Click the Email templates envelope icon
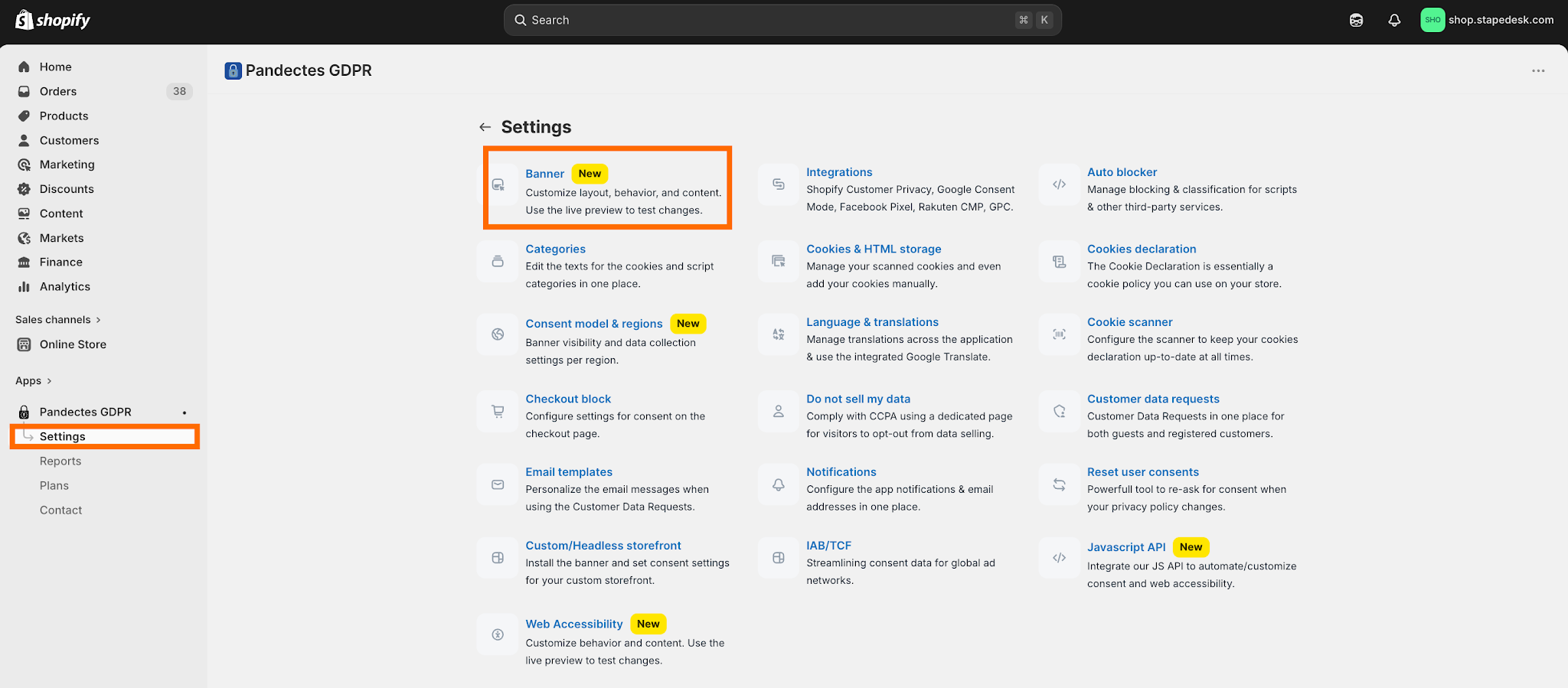 [498, 484]
